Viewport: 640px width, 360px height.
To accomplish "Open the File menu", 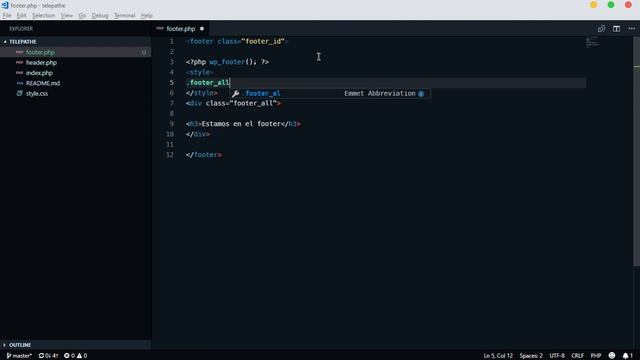I will 7,16.
